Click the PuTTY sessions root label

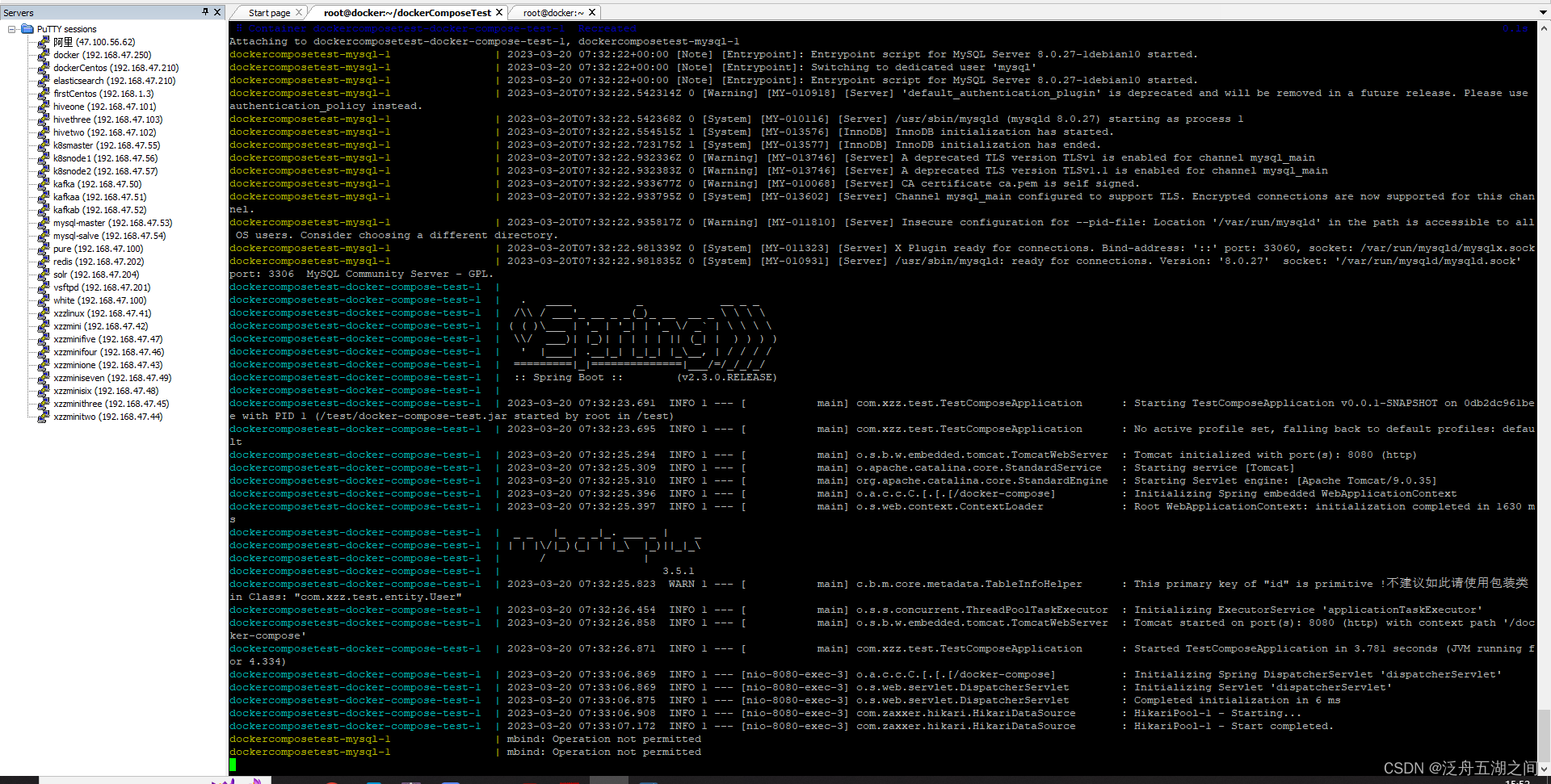tap(66, 29)
